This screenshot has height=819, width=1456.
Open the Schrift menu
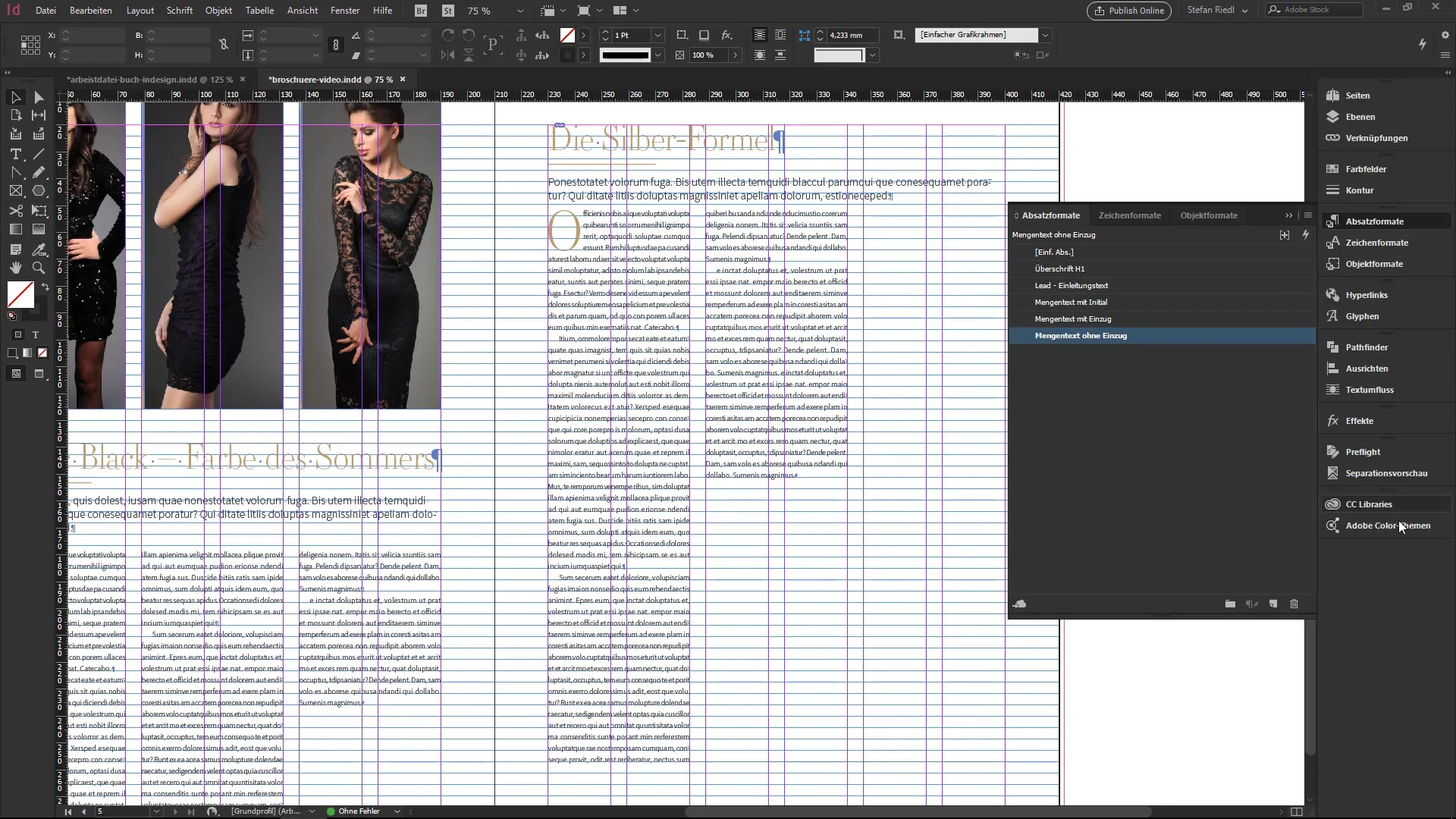(x=180, y=11)
